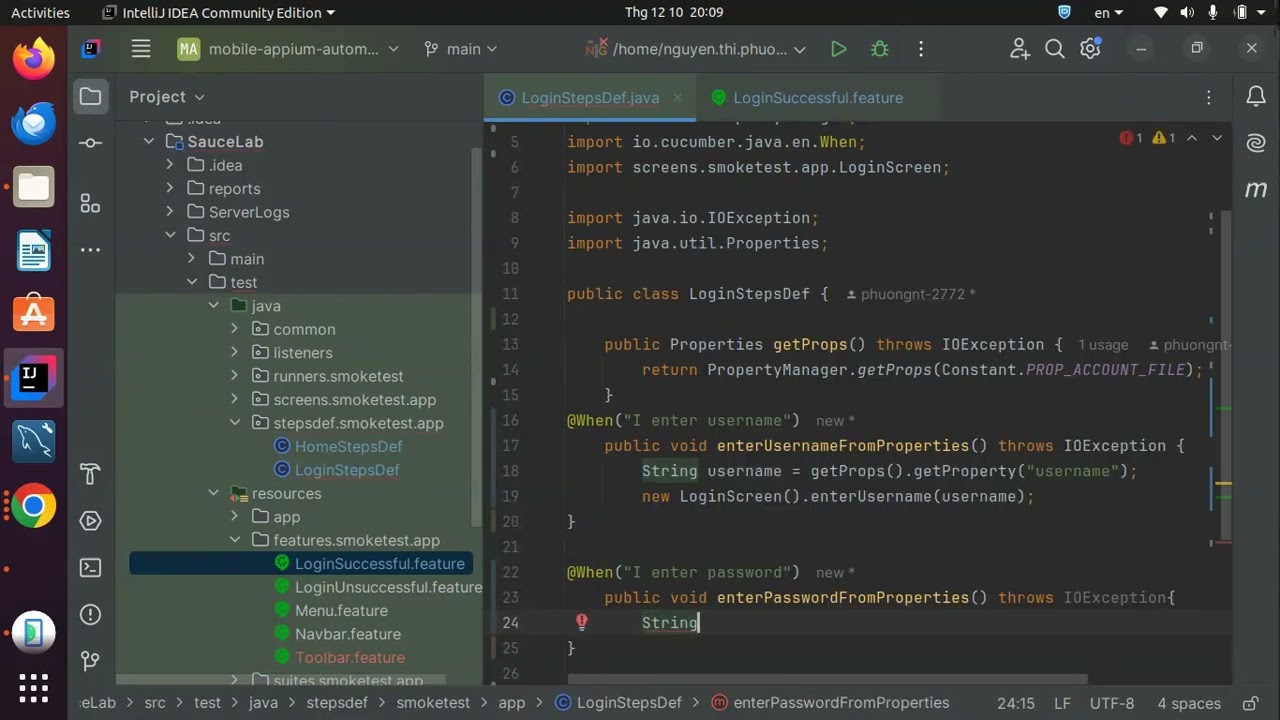This screenshot has height=720, width=1280.
Task: Open Menu.feature file
Action: tap(341, 610)
